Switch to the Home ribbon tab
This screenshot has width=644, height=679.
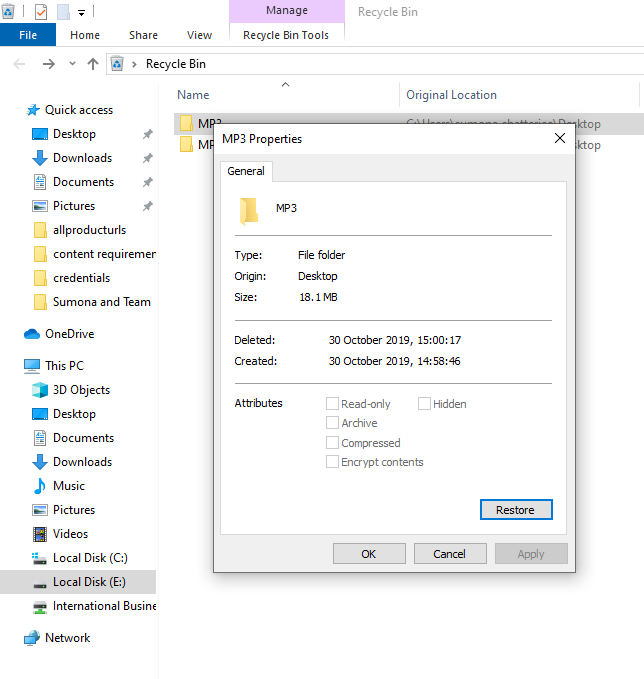click(85, 35)
